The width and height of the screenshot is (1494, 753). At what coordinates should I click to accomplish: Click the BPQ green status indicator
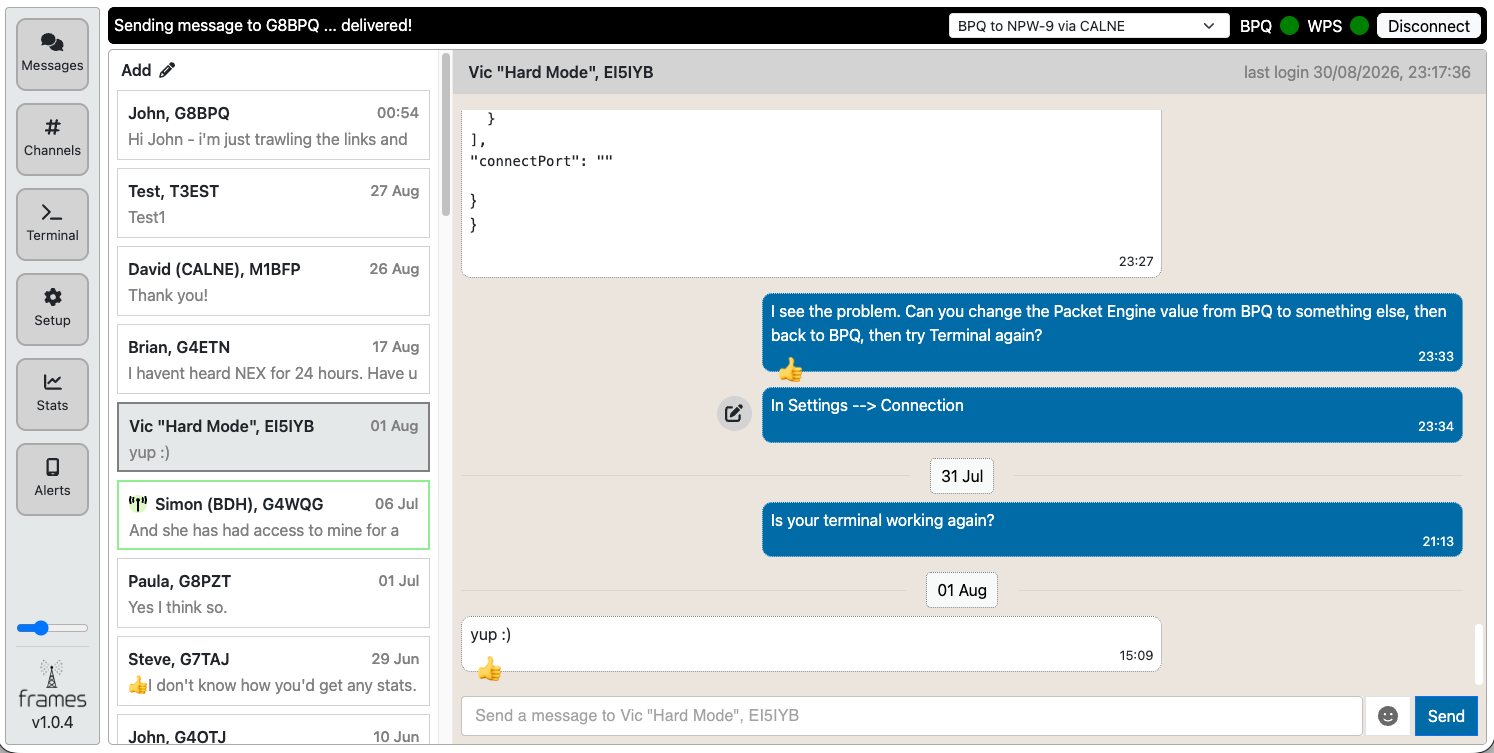1290,26
